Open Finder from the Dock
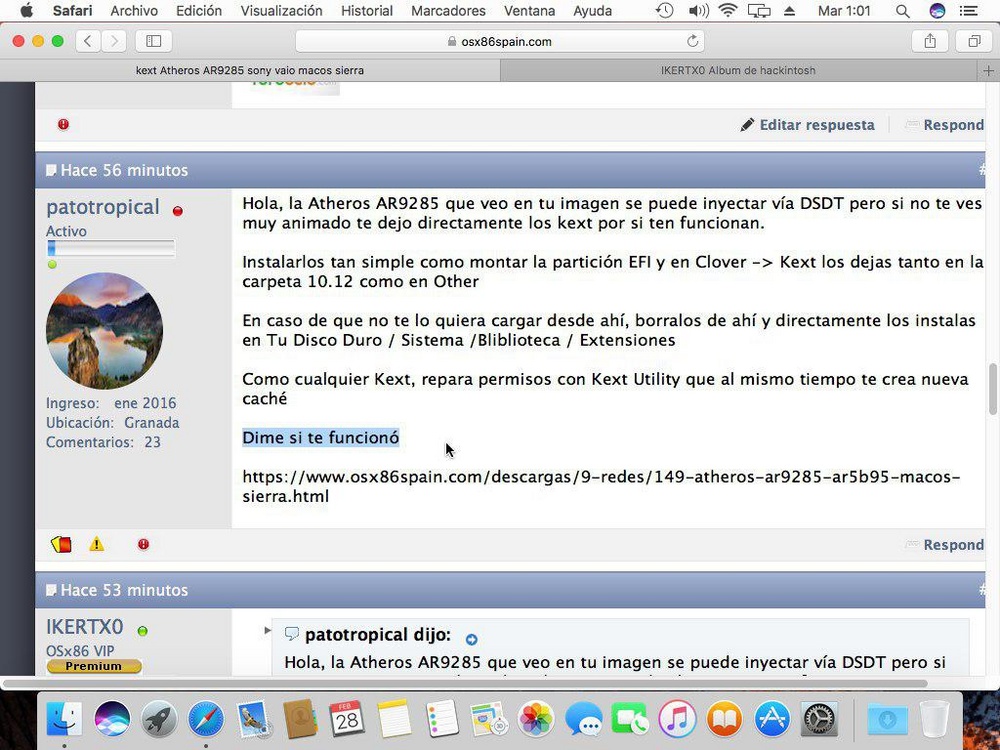This screenshot has height=750, width=1000. 64,718
